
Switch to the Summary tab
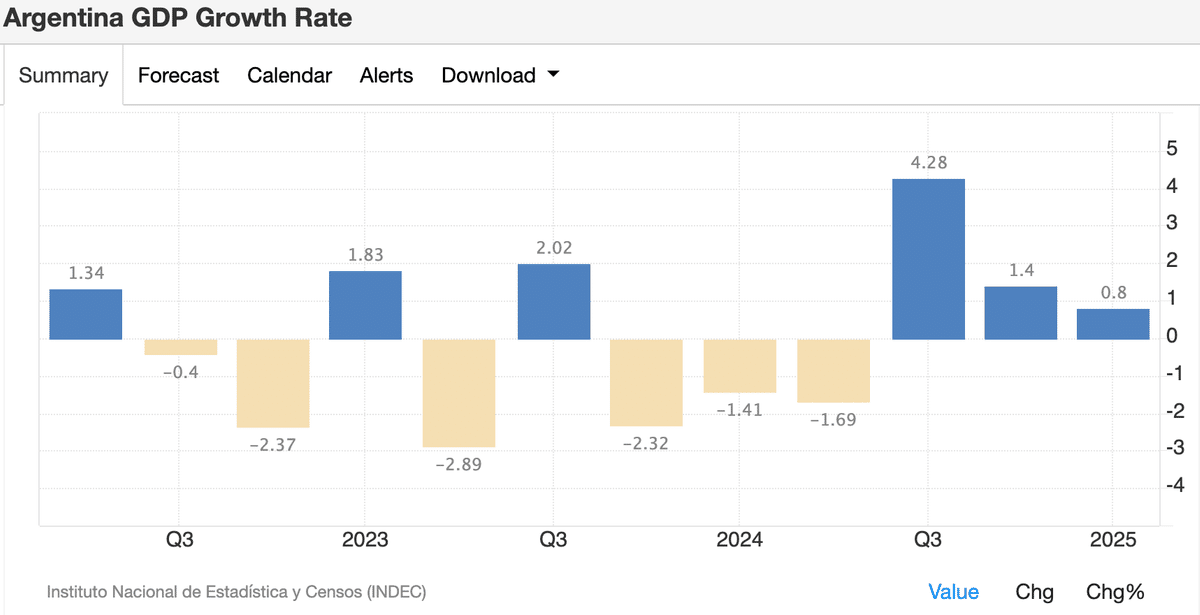coord(63,76)
